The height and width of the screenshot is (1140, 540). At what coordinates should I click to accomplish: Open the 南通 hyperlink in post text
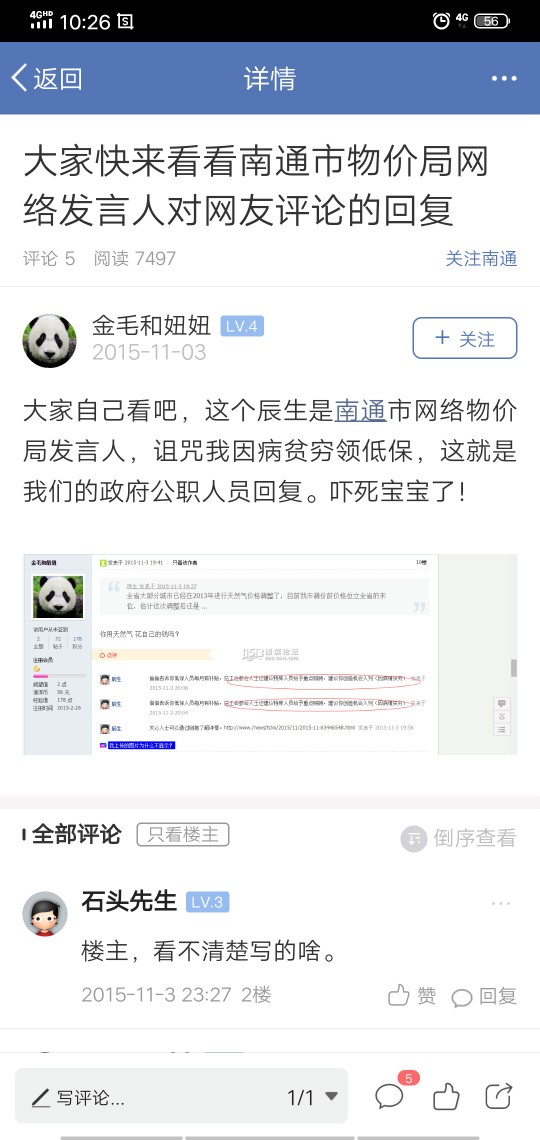(x=360, y=411)
